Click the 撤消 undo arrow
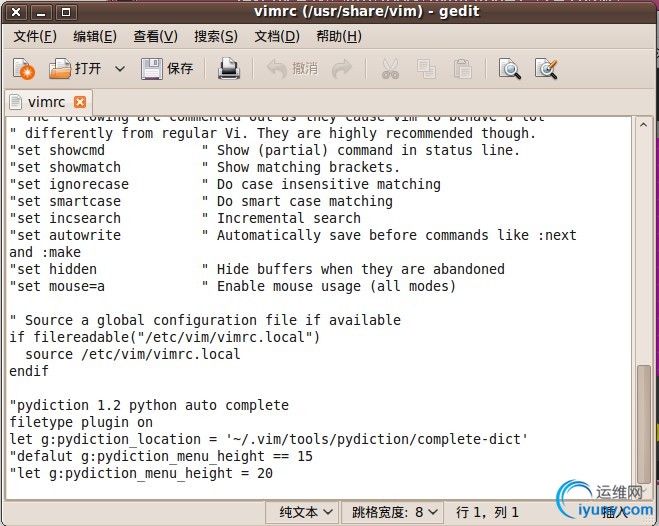Image resolution: width=659 pixels, height=526 pixels. [x=277, y=68]
